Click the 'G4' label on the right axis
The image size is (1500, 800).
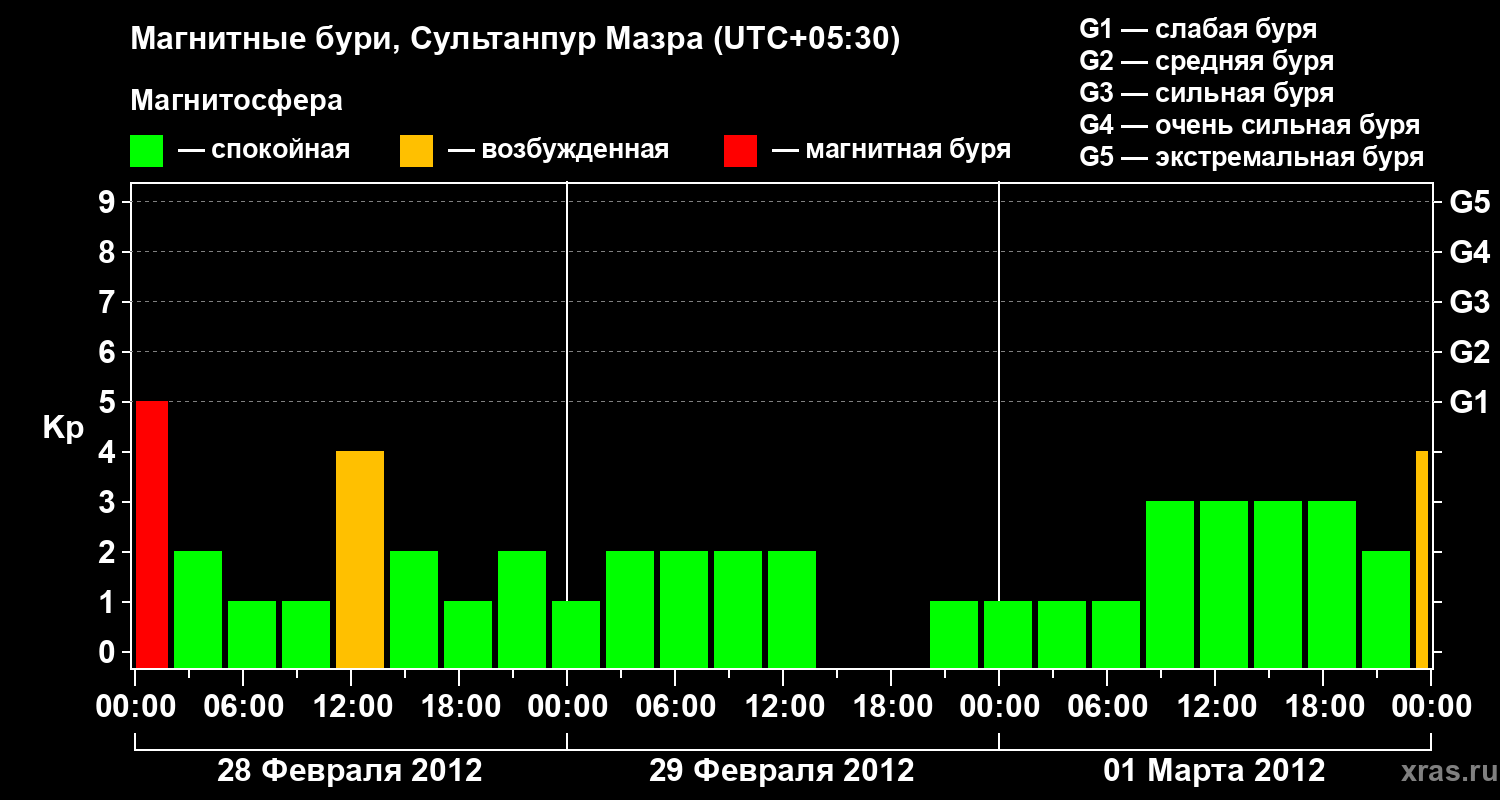(1470, 252)
